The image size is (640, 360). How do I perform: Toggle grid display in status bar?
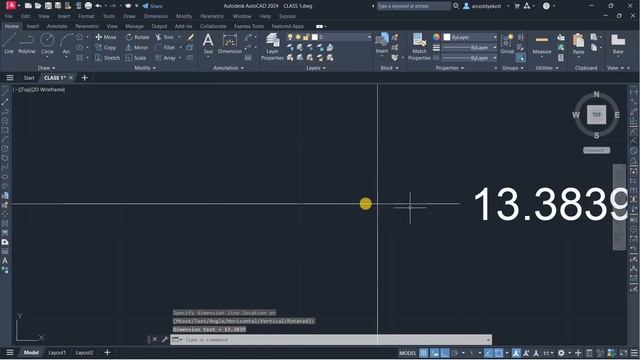tap(424, 353)
